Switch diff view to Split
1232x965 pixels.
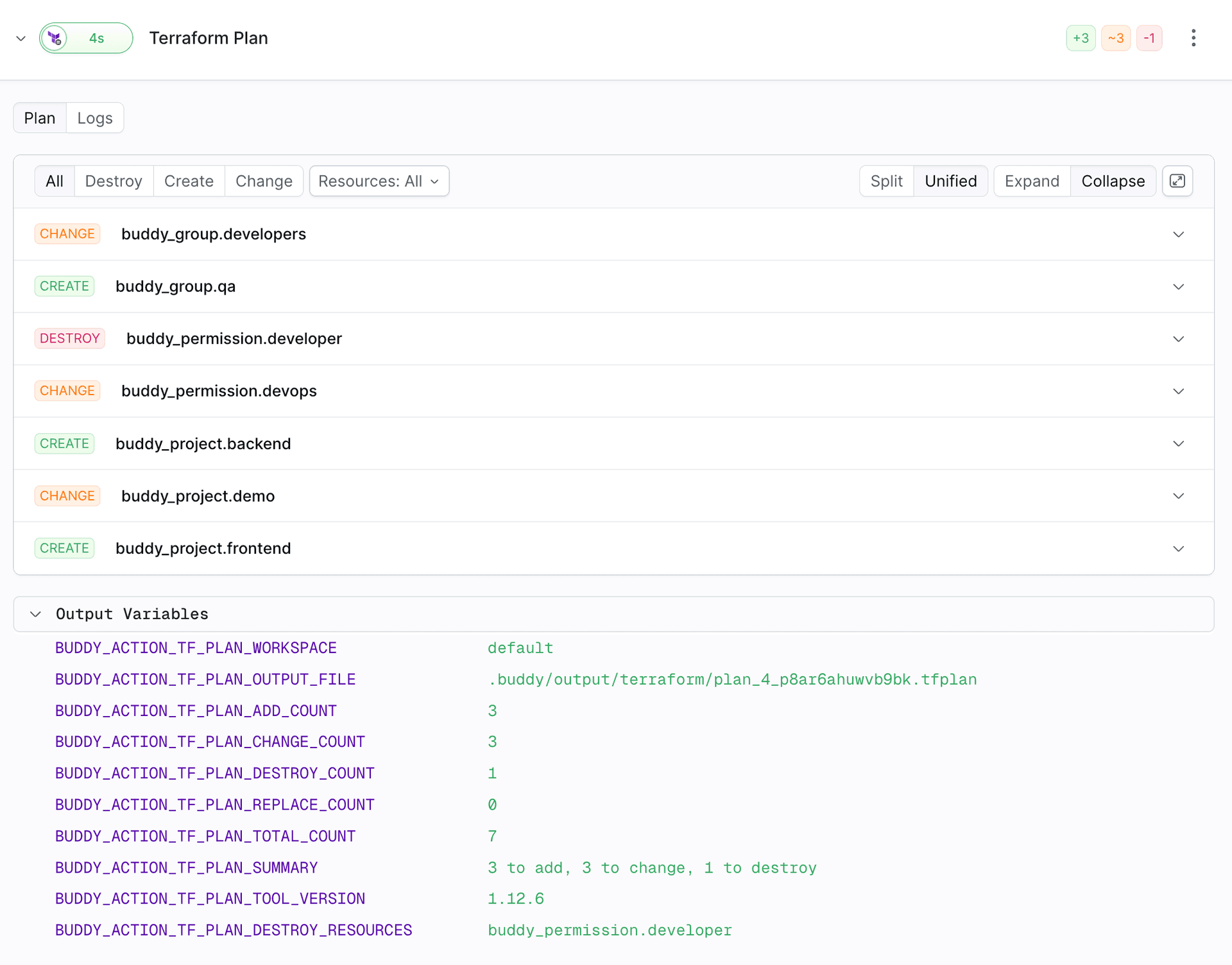click(887, 181)
